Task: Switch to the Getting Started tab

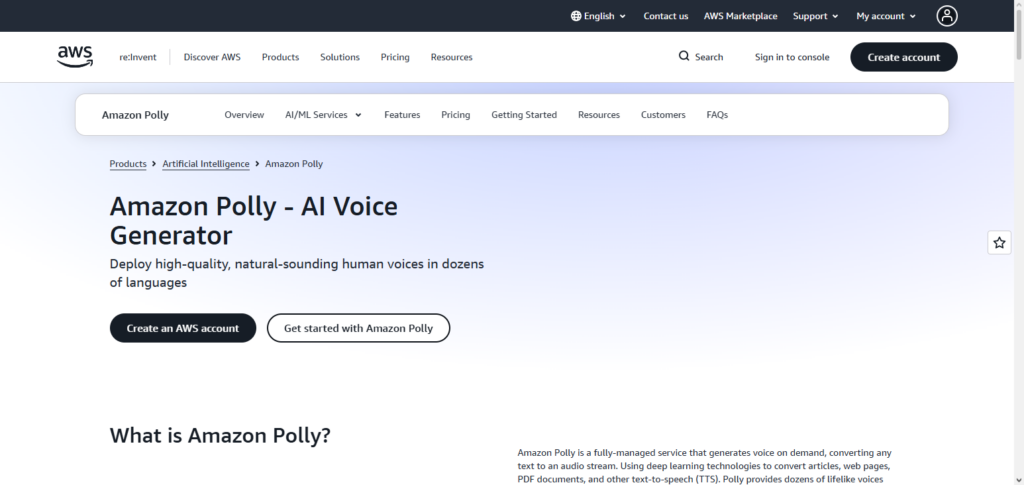Action: (x=524, y=115)
